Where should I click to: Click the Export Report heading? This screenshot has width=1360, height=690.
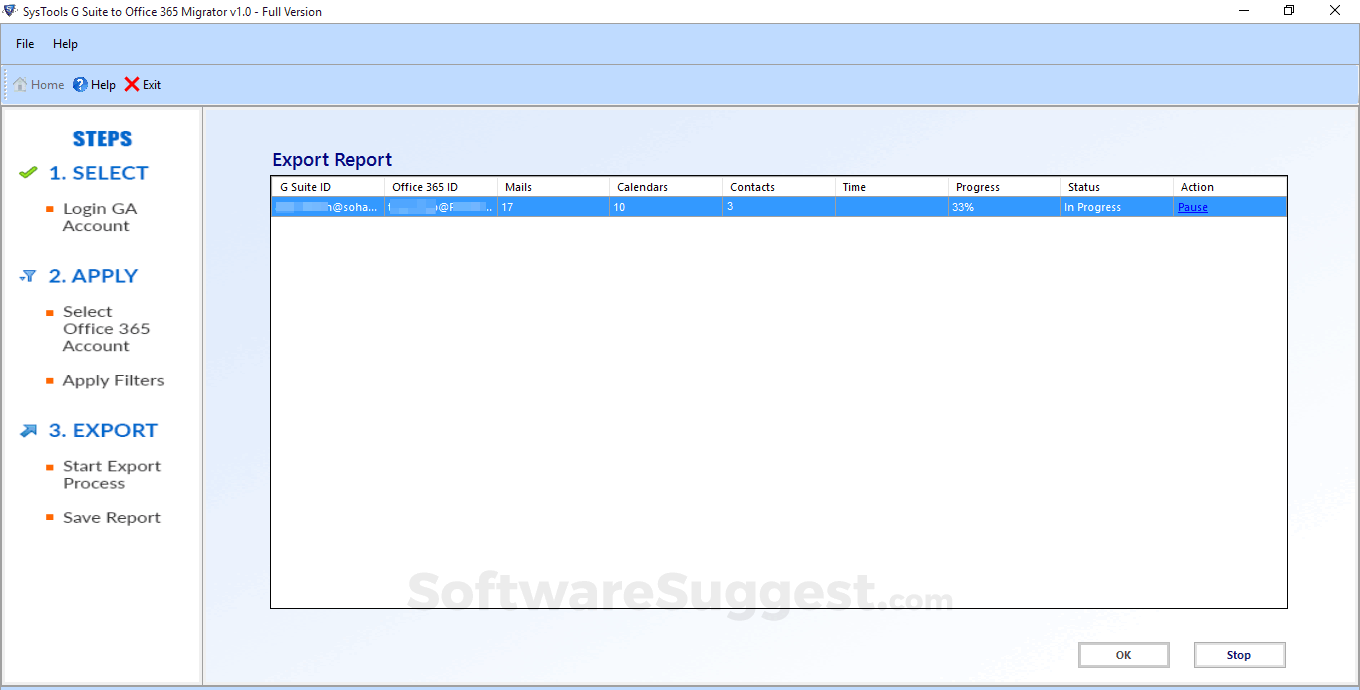pos(332,160)
